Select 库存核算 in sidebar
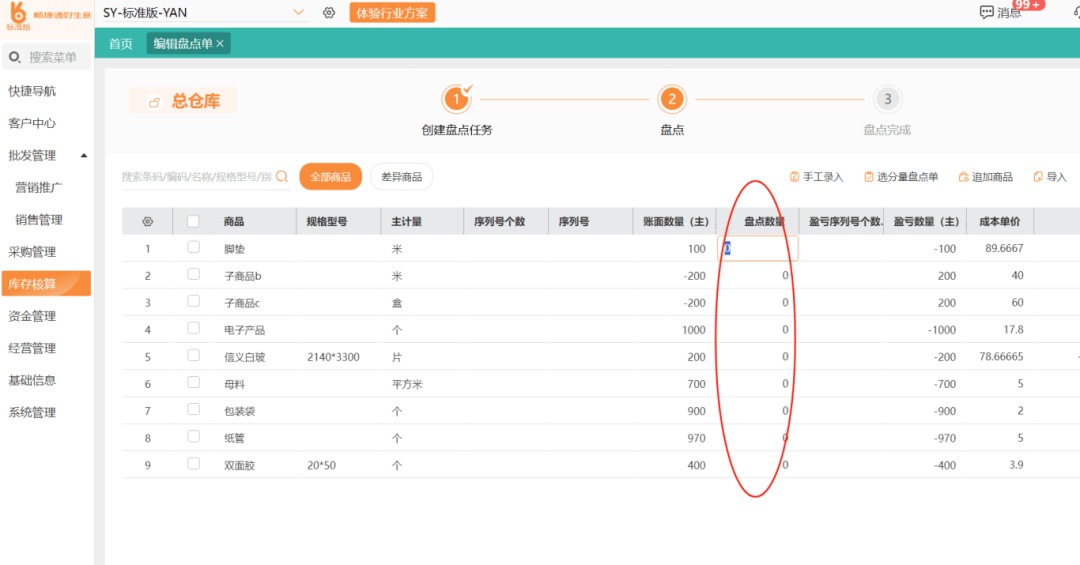Image resolution: width=1080 pixels, height=565 pixels. click(x=46, y=284)
